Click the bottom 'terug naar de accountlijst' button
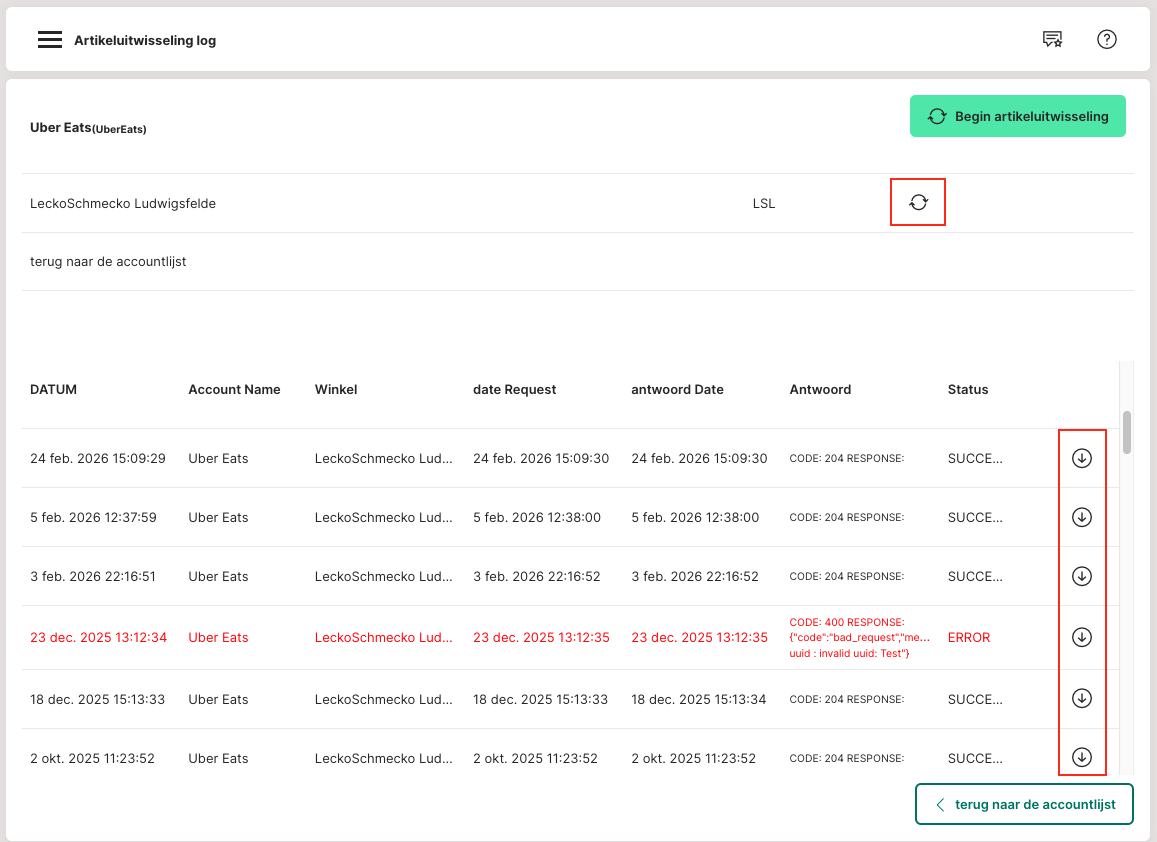Screen dimensions: 1157x842 [1024, 804]
